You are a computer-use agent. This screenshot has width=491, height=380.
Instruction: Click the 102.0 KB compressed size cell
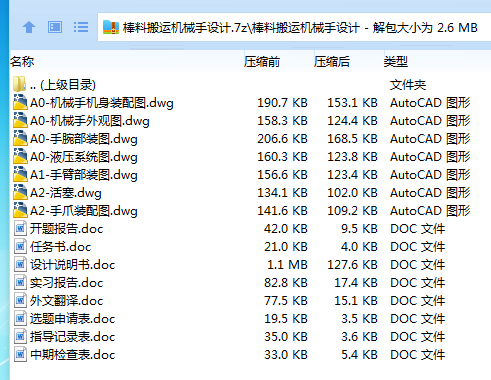pos(352,193)
